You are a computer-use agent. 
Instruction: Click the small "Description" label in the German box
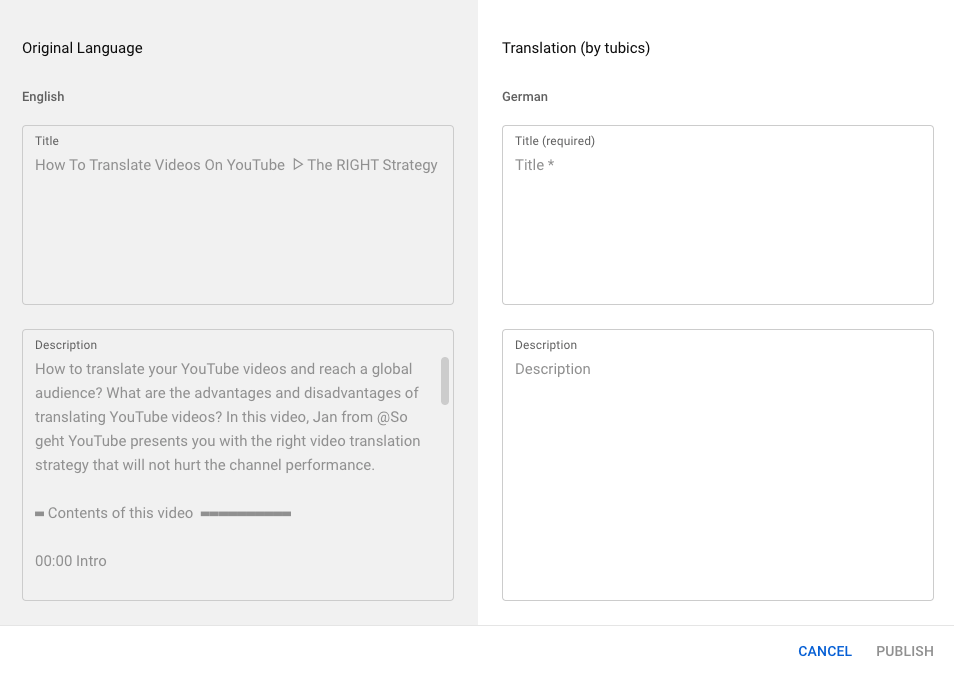click(x=546, y=345)
